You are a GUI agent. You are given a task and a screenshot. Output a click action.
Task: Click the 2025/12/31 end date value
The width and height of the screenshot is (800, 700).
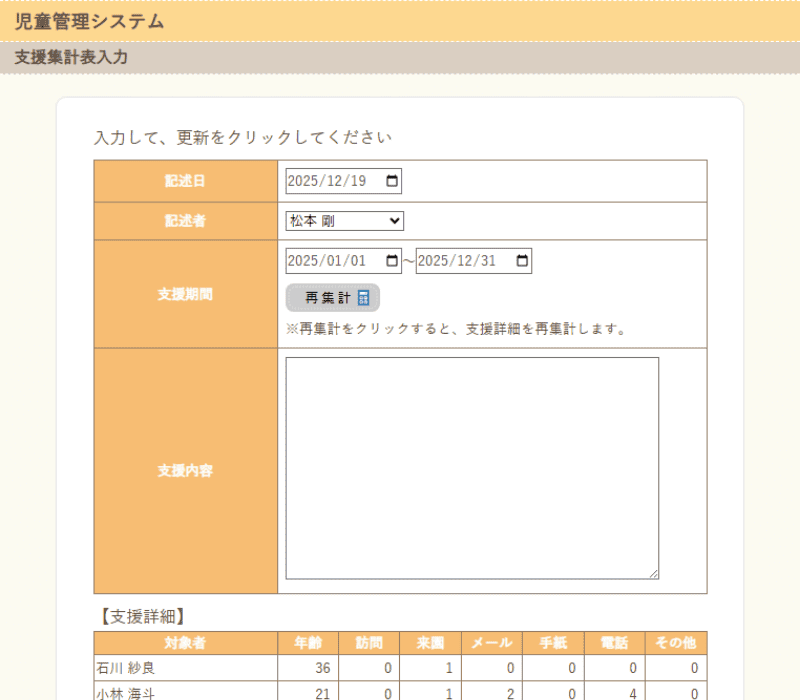(x=458, y=261)
